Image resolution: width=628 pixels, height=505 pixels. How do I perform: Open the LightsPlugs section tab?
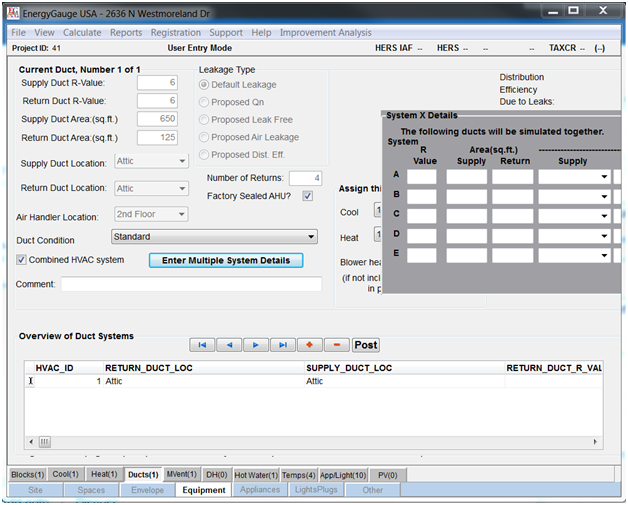(x=316, y=490)
